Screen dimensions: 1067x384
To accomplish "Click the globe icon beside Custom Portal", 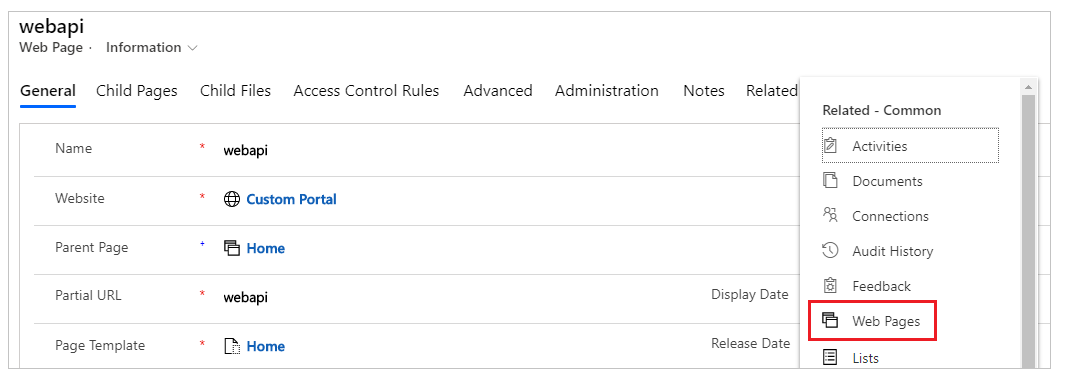I will 232,199.
